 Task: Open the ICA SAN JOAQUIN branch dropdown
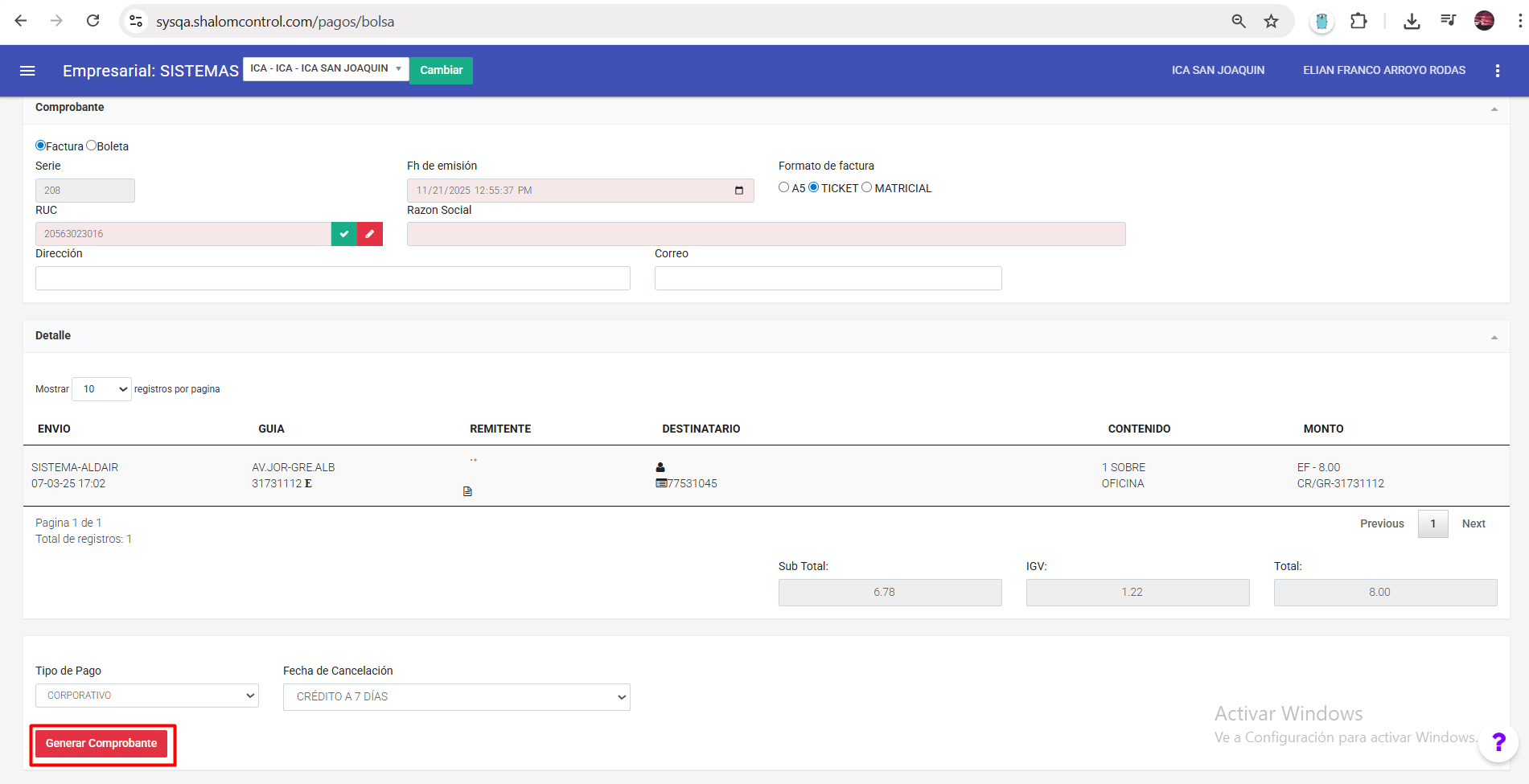pyautogui.click(x=326, y=69)
